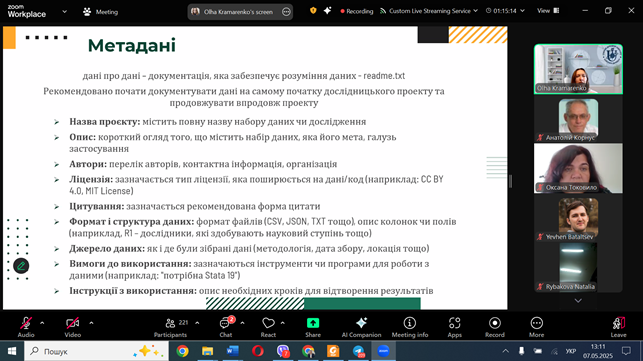
Task: Select Olha Kramarenko's video thumbnail
Action: pos(578,69)
